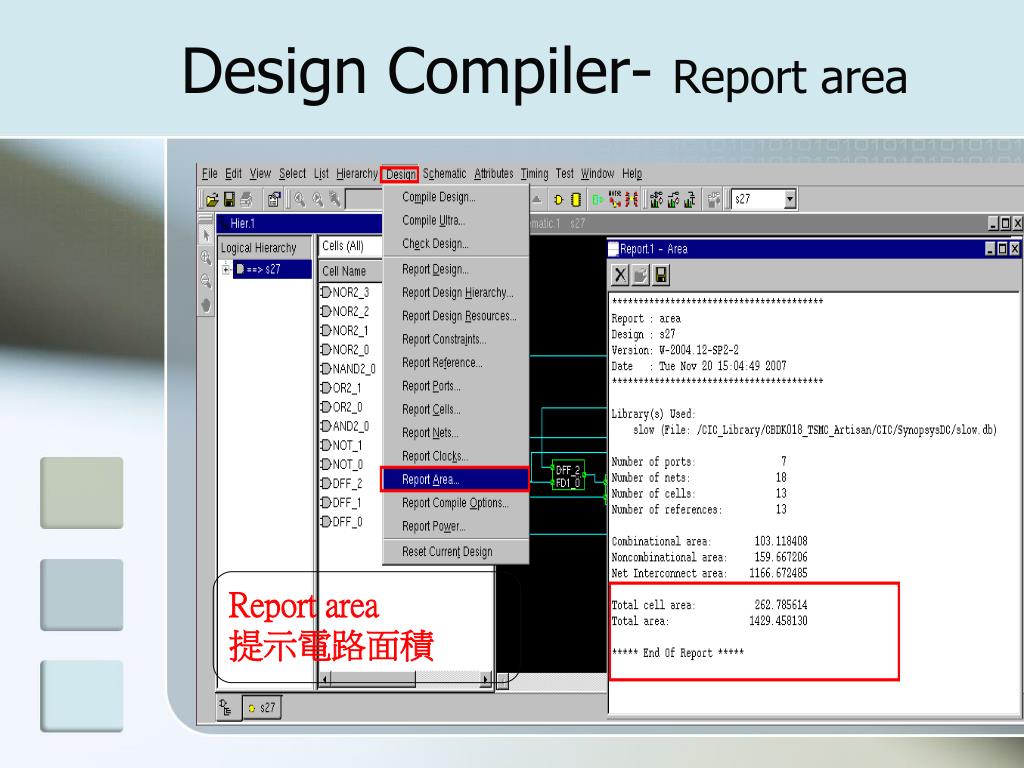Open the Attributes menu
Image resolution: width=1024 pixels, height=768 pixels.
pos(494,174)
